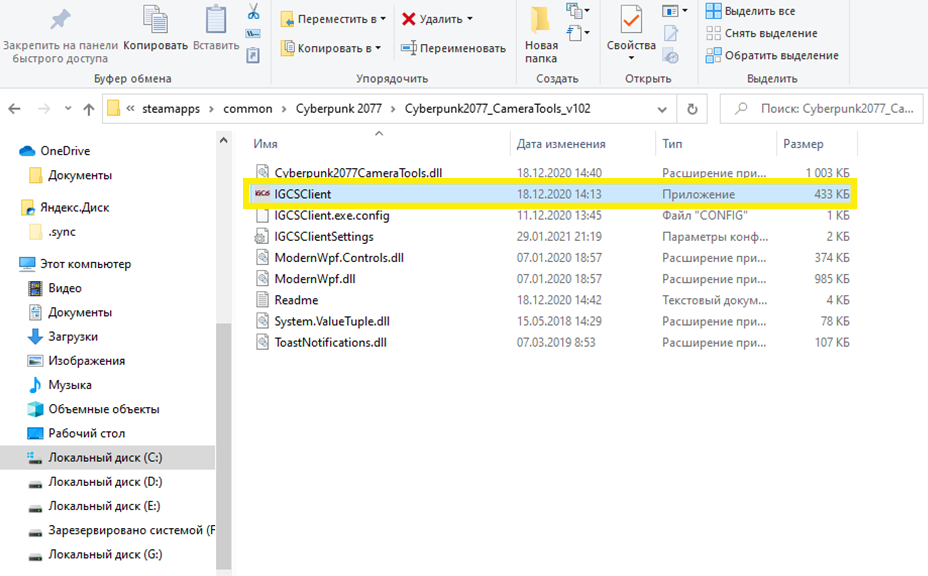This screenshot has width=928, height=576.
Task: Open Properties with the checkmark icon
Action: [x=631, y=20]
